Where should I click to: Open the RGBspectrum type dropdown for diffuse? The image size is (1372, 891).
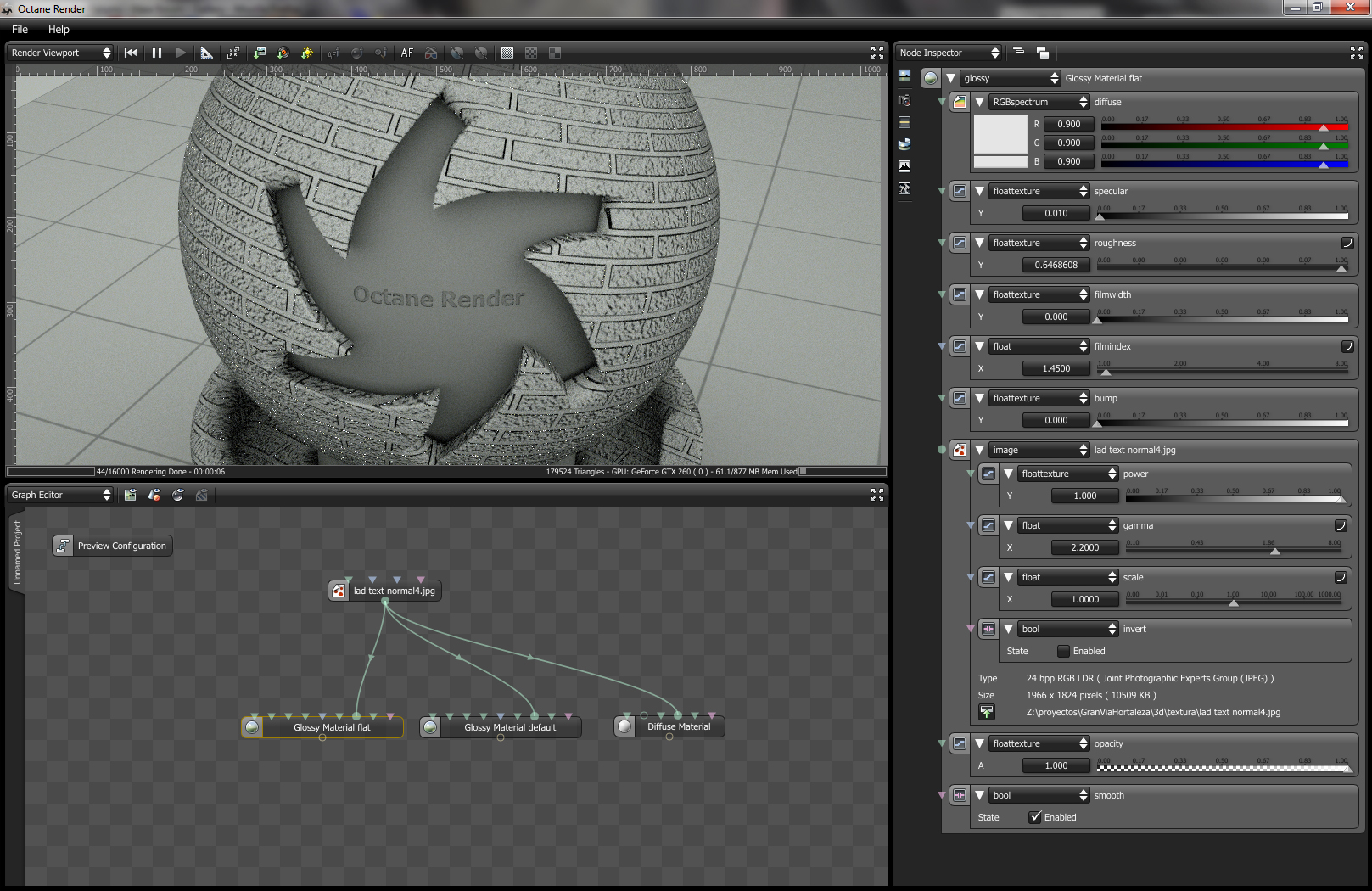click(x=1039, y=102)
